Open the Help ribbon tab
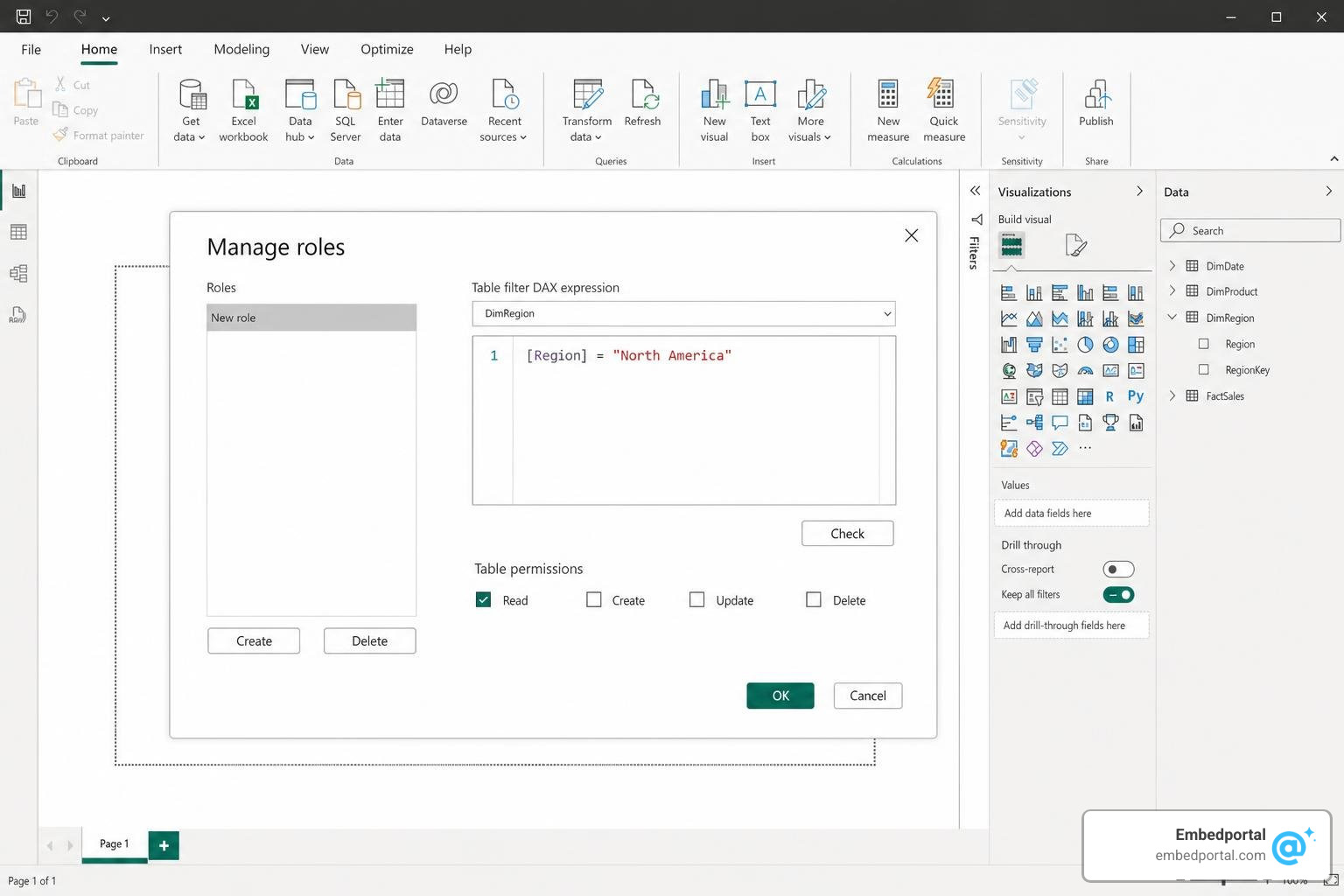1344x896 pixels. 458,49
